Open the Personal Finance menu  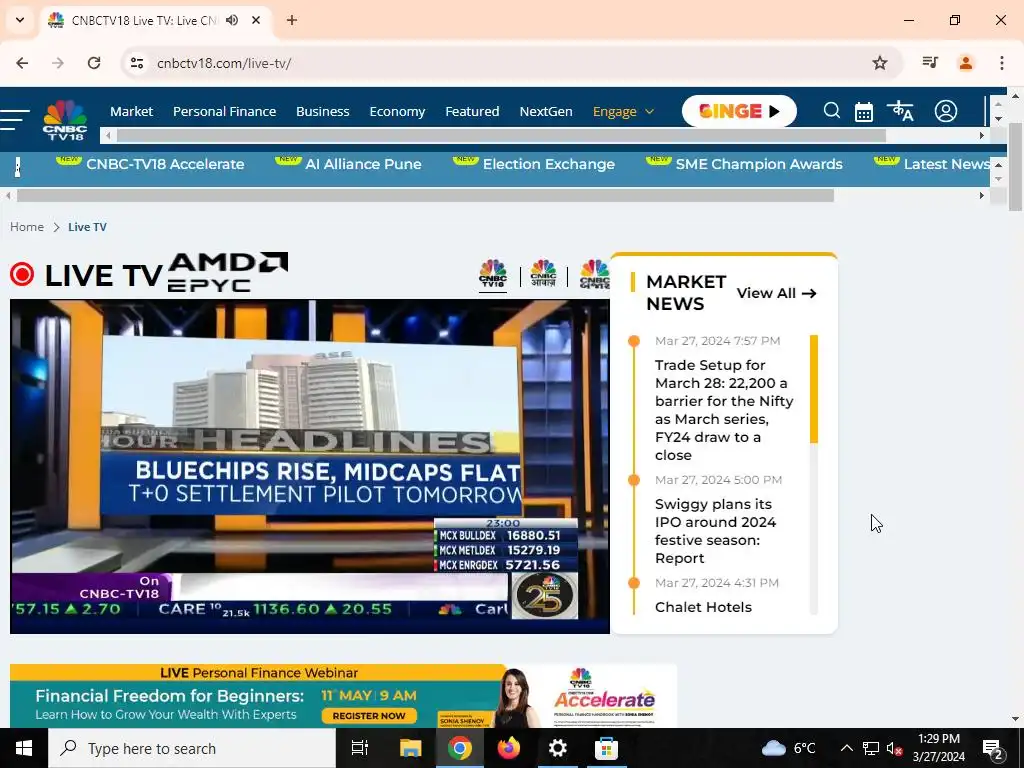click(x=224, y=112)
